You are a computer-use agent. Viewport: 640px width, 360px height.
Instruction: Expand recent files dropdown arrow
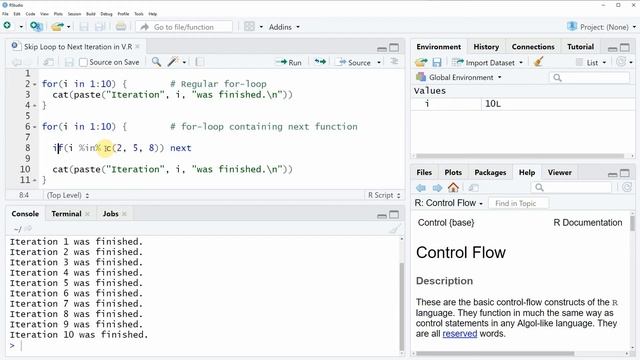(x=69, y=27)
